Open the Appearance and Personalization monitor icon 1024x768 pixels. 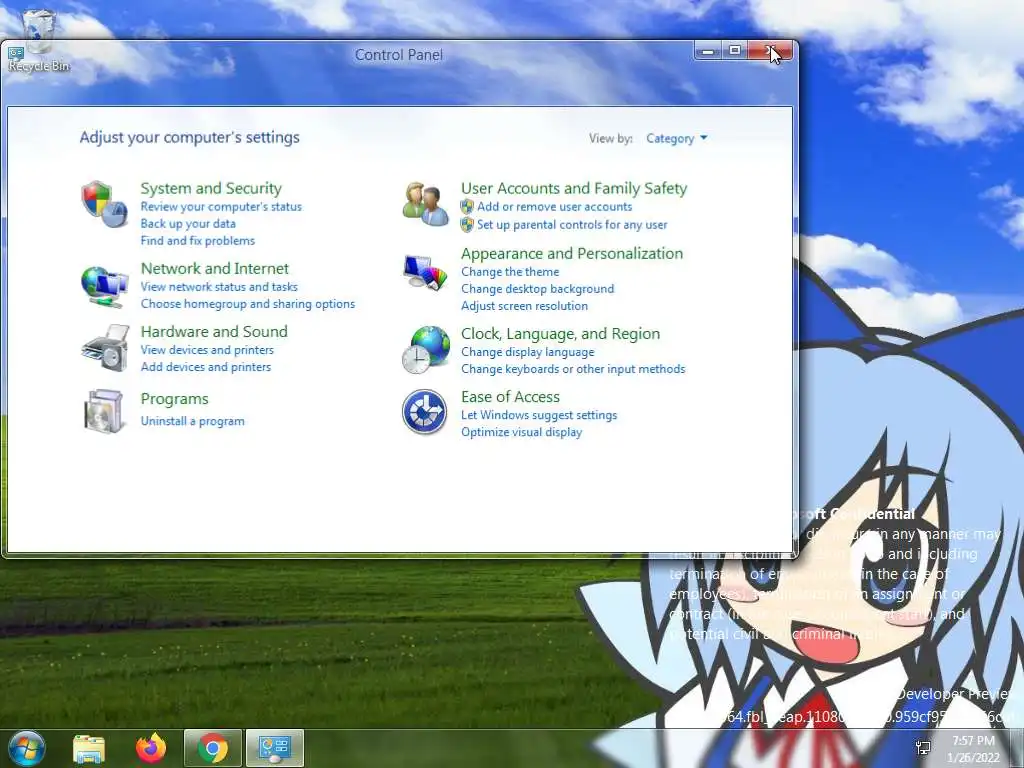(x=425, y=272)
